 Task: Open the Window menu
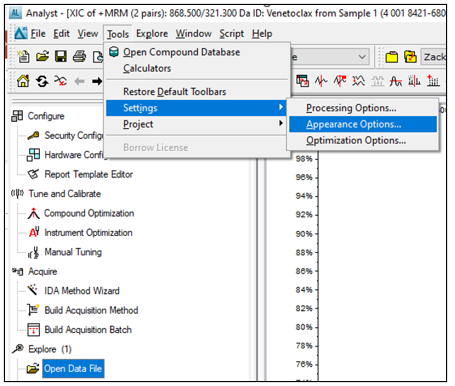coord(194,34)
